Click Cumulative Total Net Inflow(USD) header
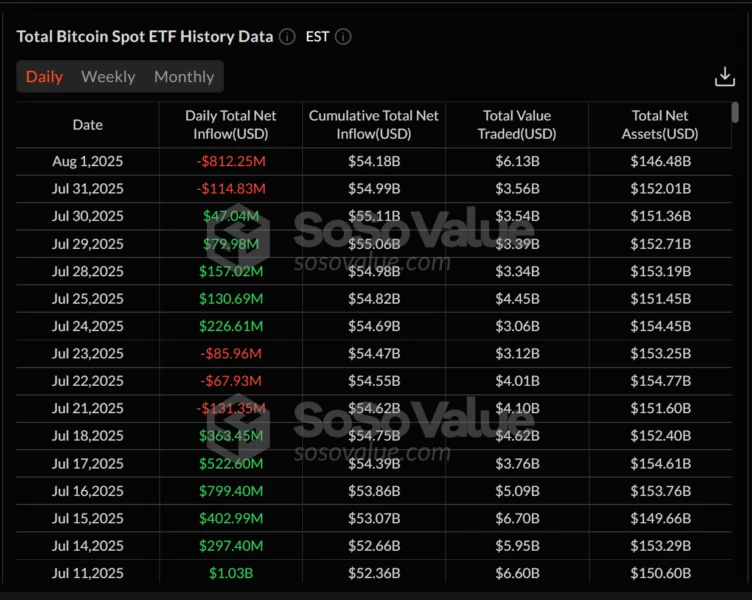The width and height of the screenshot is (752, 600). [374, 125]
